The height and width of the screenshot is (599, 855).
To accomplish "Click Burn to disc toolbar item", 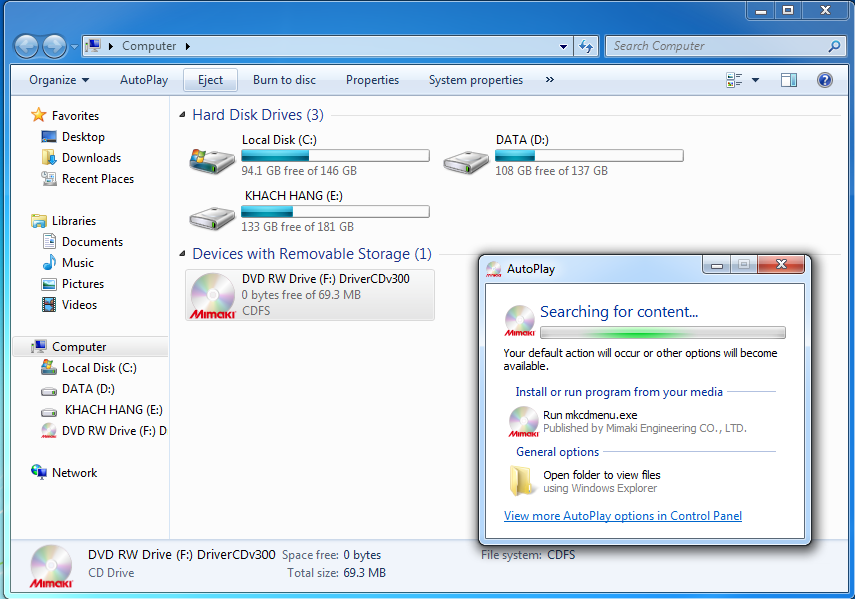I will [284, 80].
